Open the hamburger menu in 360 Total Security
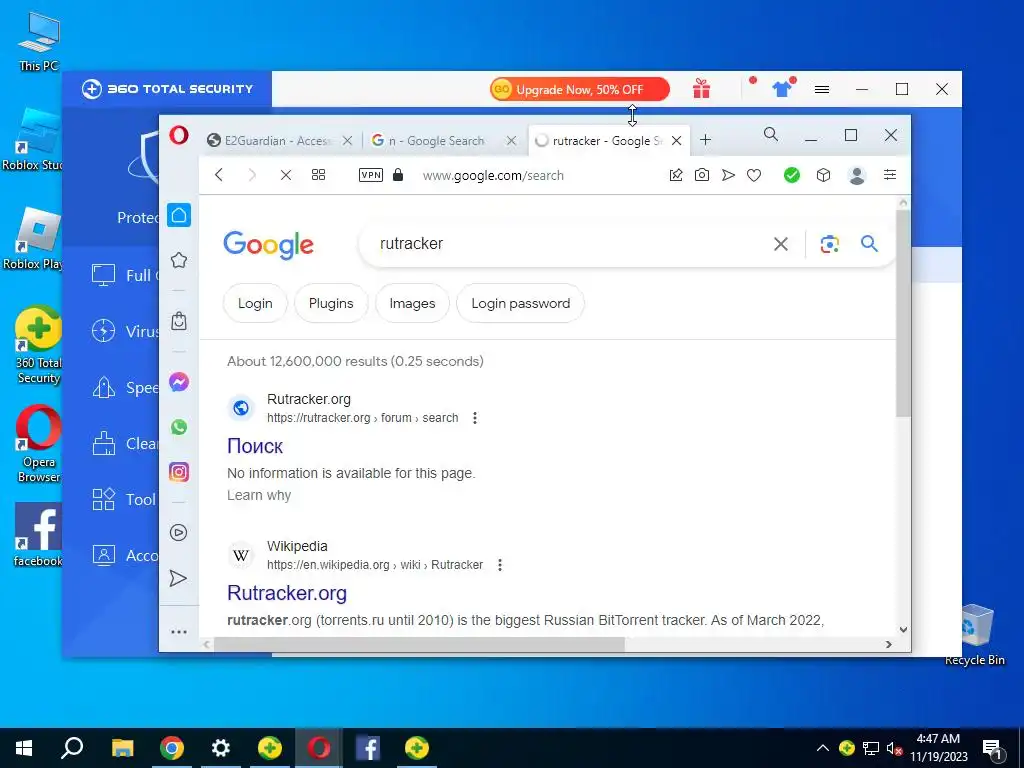This screenshot has width=1024, height=768. point(822,89)
